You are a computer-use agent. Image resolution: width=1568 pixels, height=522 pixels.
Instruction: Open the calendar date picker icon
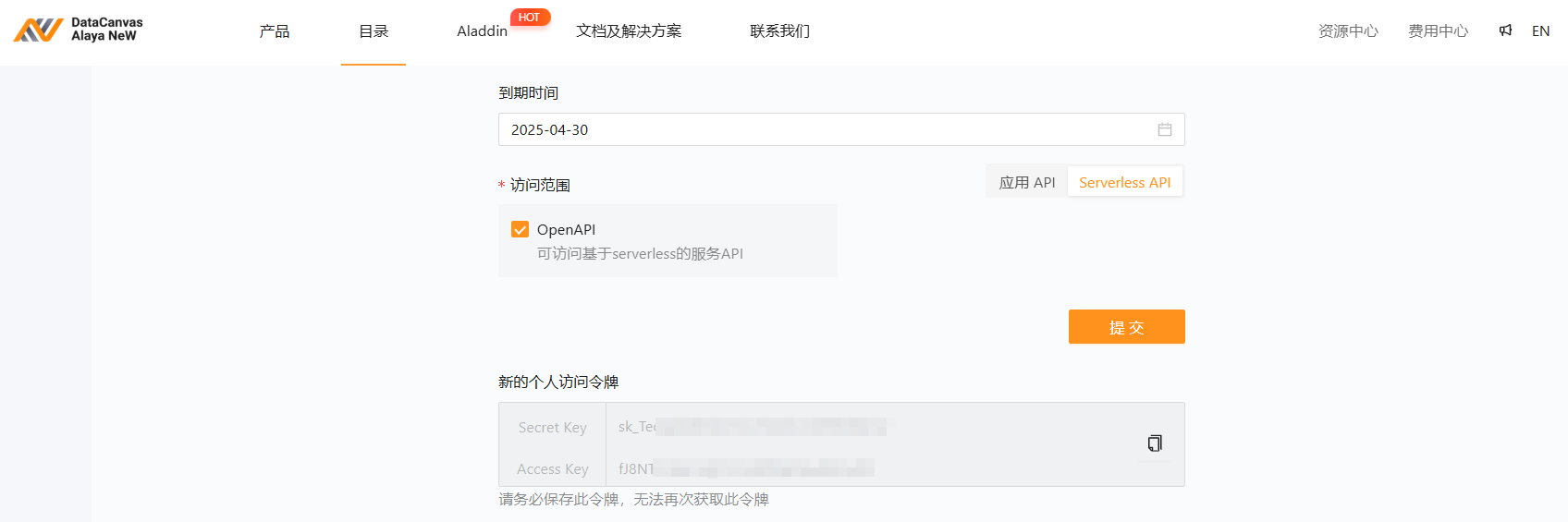pyautogui.click(x=1165, y=130)
